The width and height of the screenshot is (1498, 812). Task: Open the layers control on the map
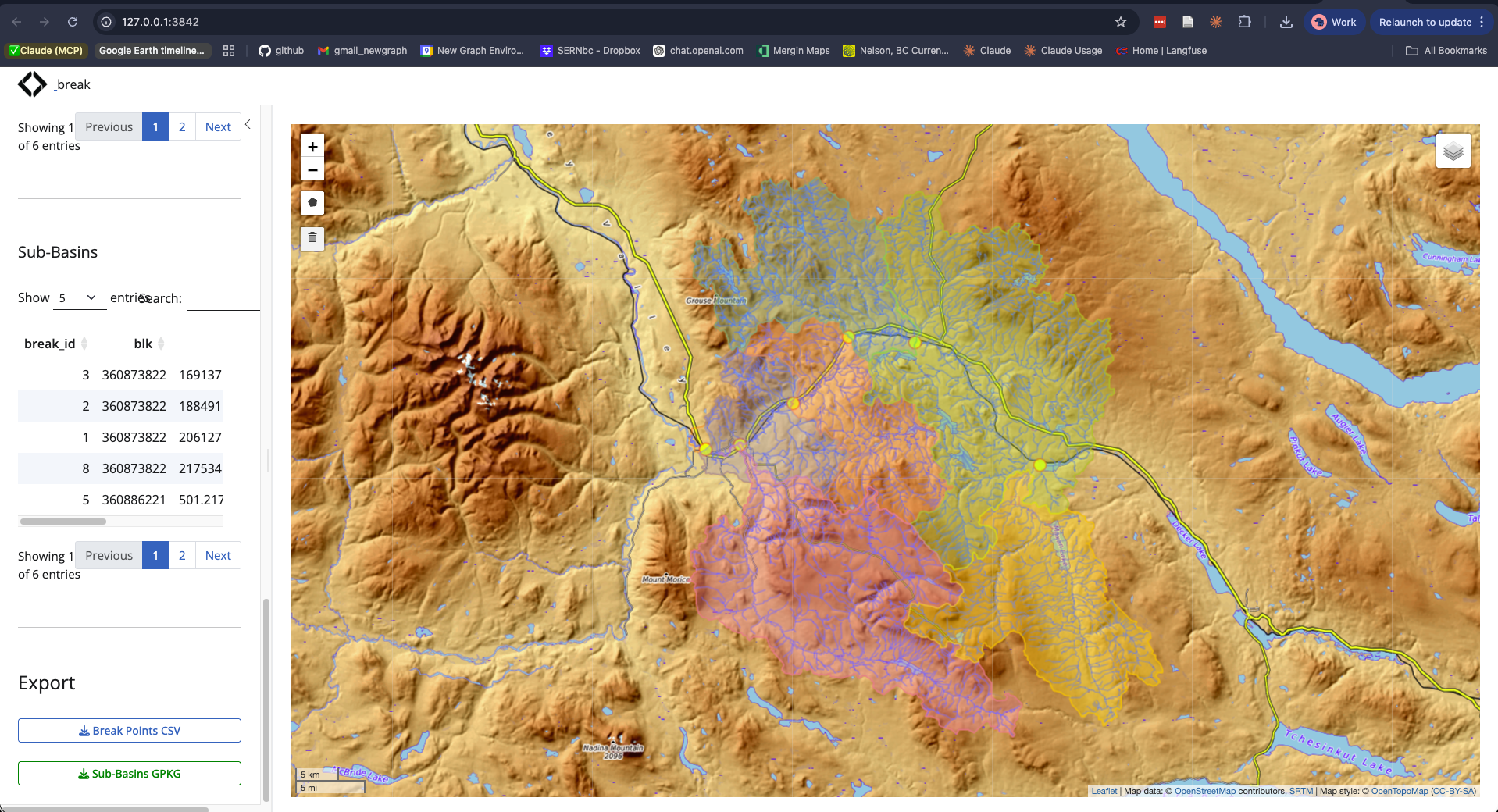[x=1453, y=151]
